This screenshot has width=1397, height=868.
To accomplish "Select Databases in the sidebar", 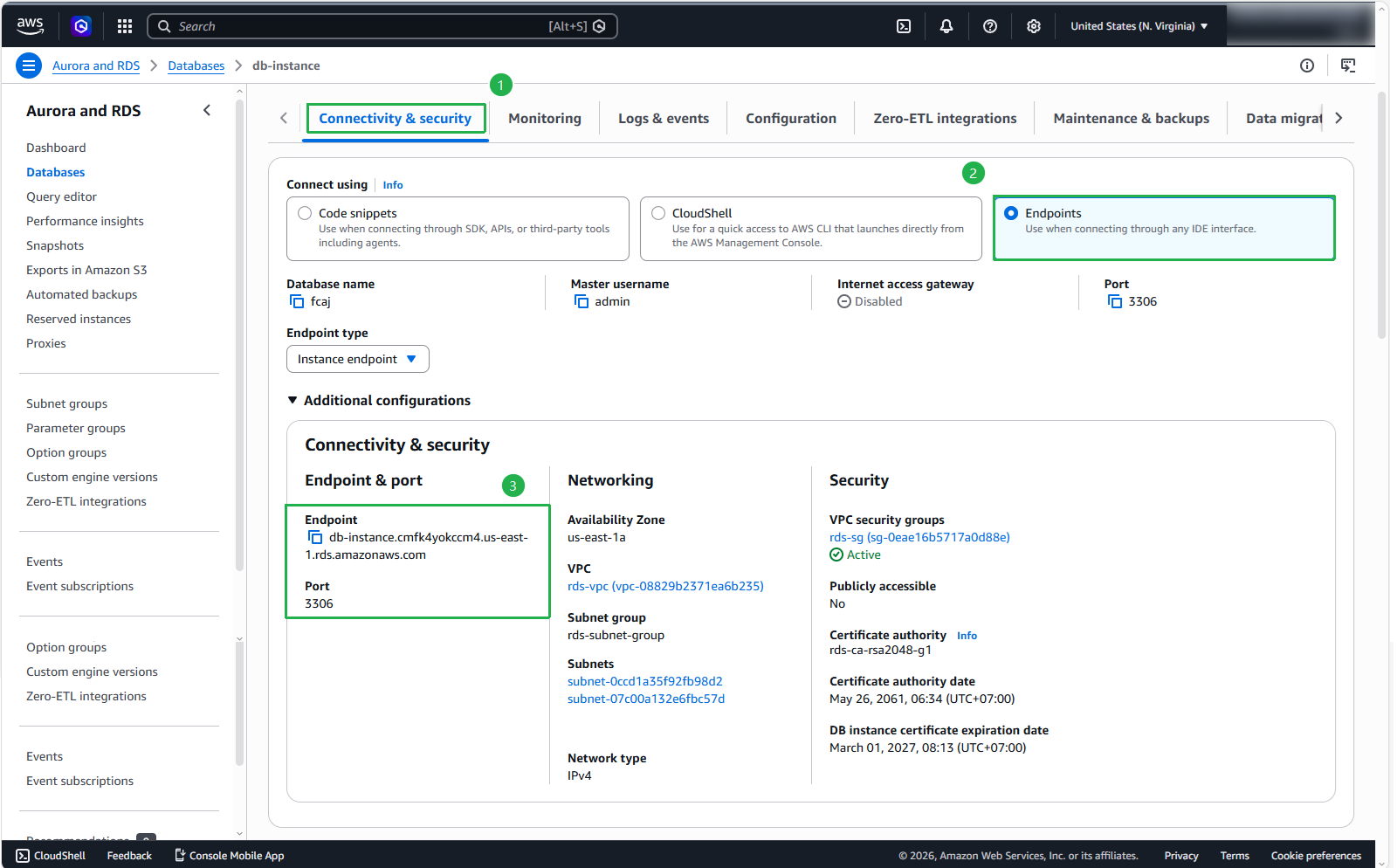I will tap(55, 172).
